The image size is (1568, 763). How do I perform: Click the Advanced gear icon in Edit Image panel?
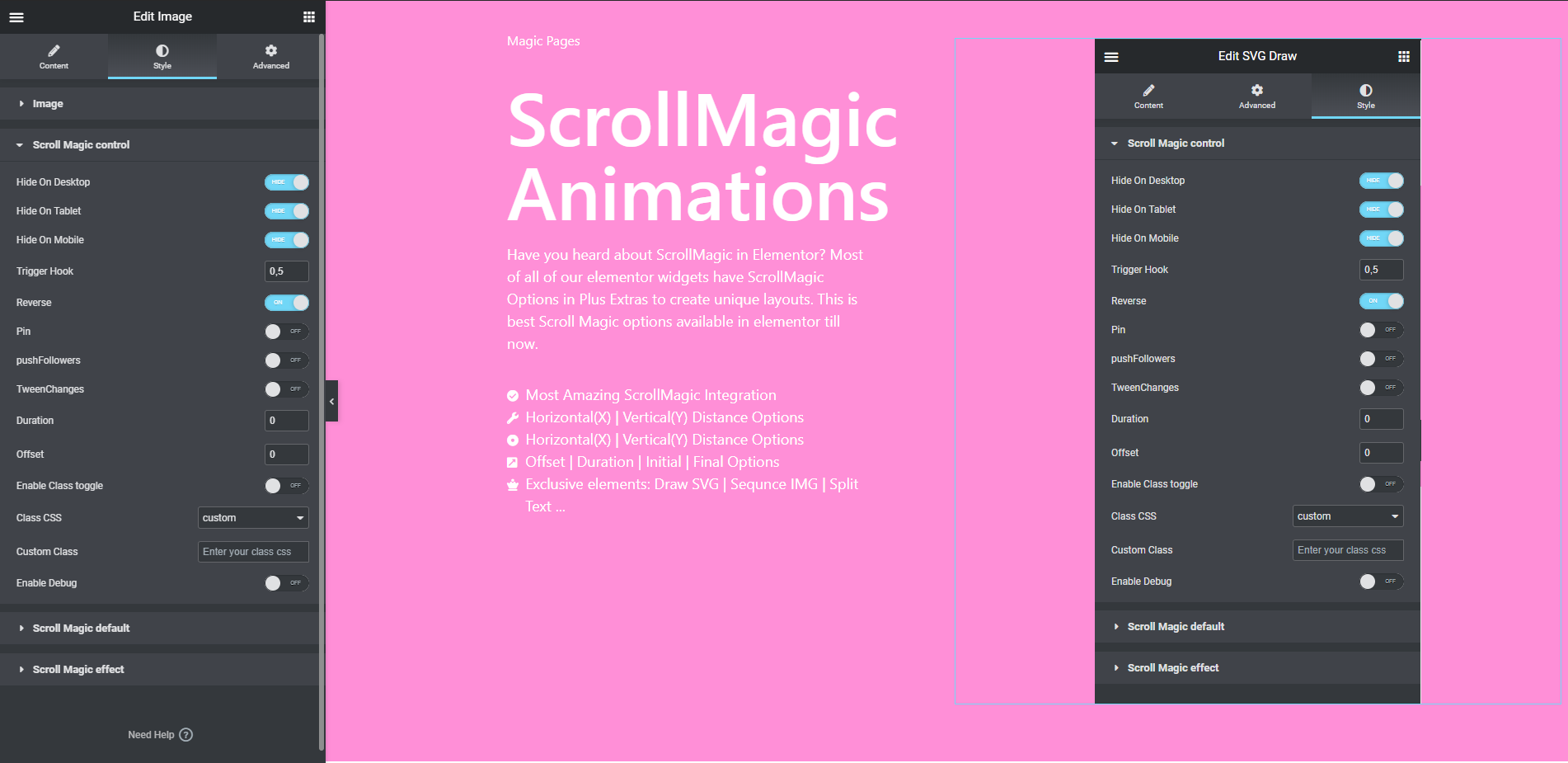tap(271, 51)
